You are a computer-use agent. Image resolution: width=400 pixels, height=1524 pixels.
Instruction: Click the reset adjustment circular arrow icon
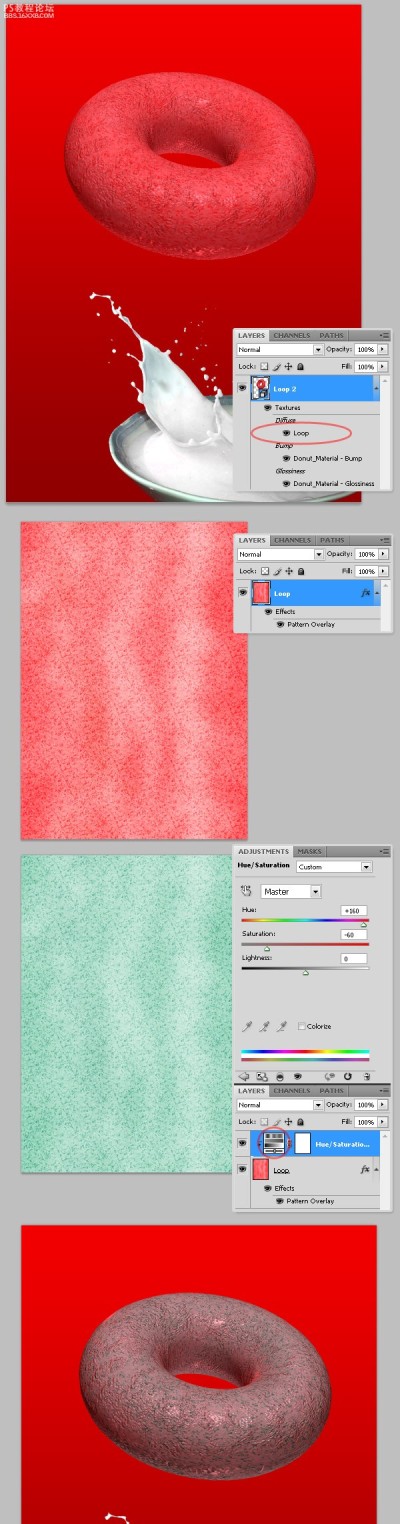click(x=347, y=1076)
